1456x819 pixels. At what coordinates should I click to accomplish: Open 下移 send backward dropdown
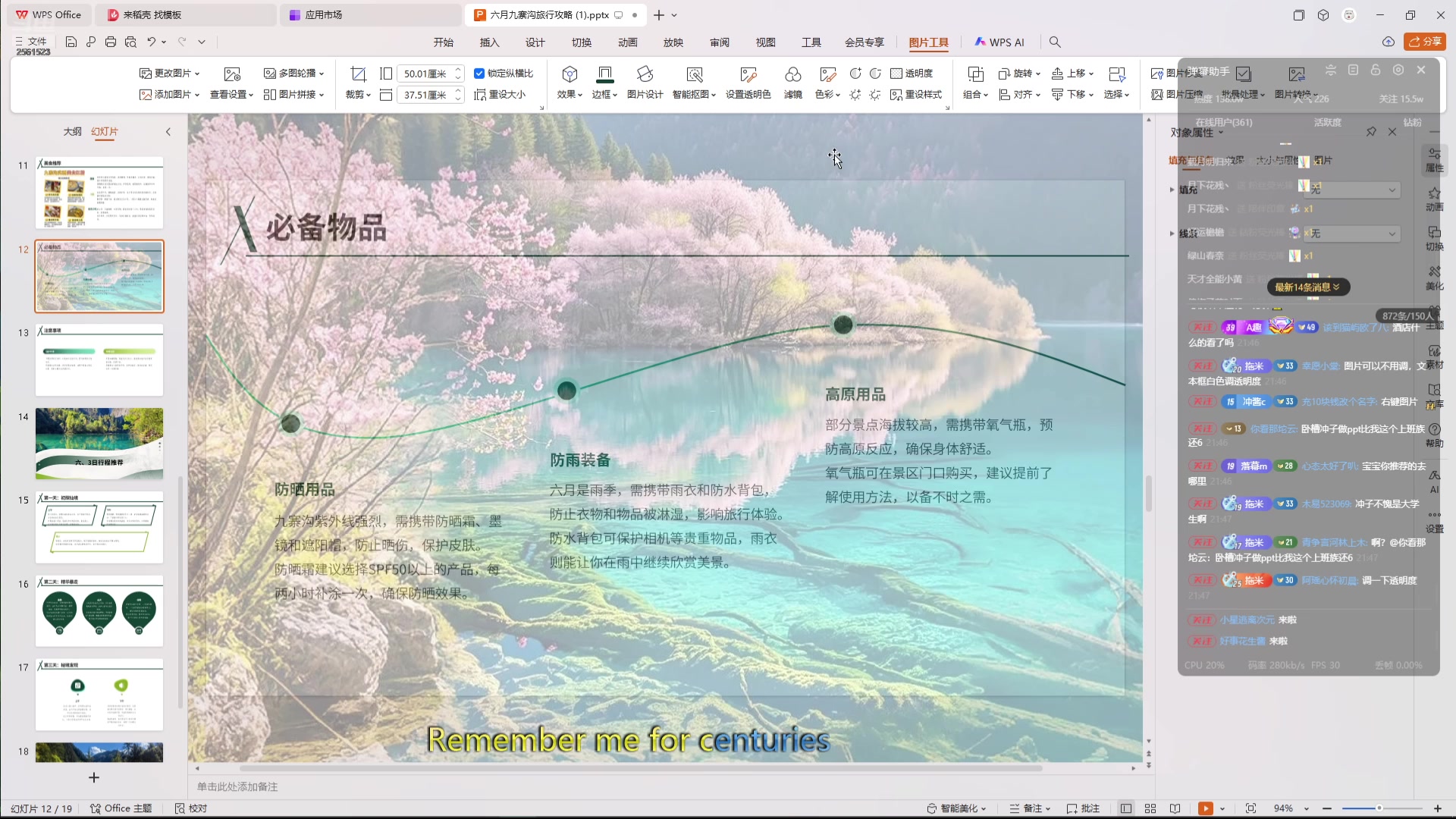click(1072, 95)
